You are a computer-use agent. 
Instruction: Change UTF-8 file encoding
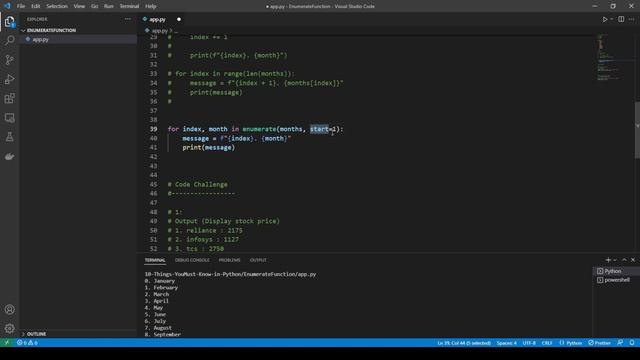tap(529, 343)
